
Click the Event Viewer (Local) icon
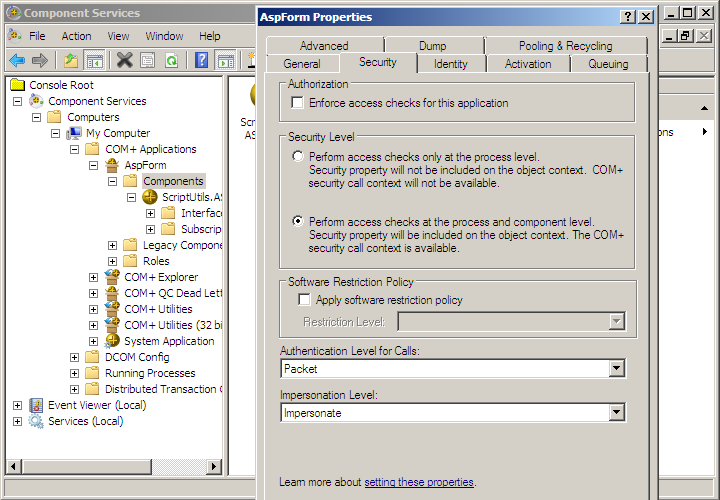coord(36,405)
